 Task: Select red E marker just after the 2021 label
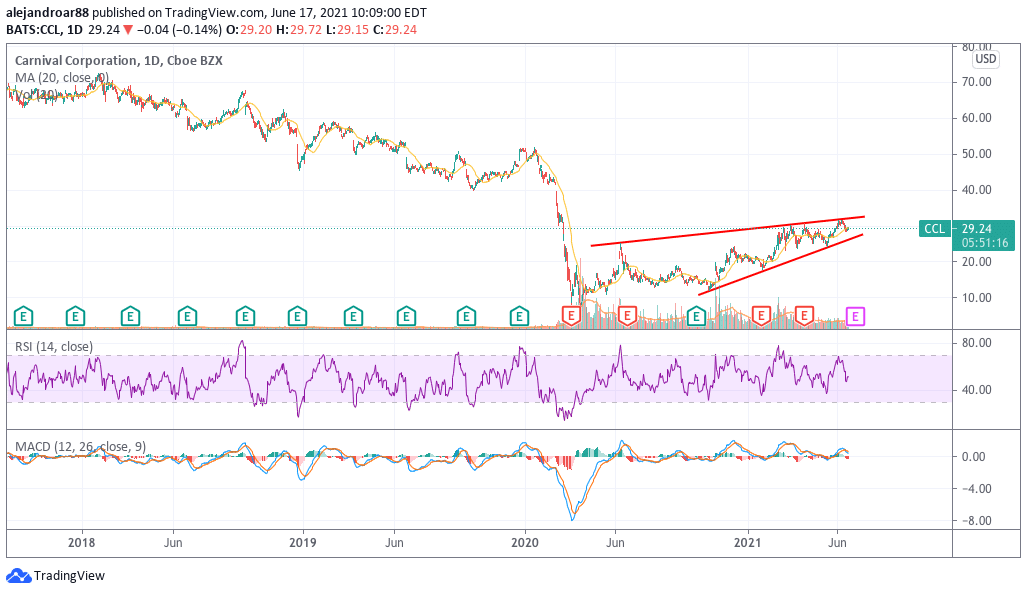(x=760, y=316)
